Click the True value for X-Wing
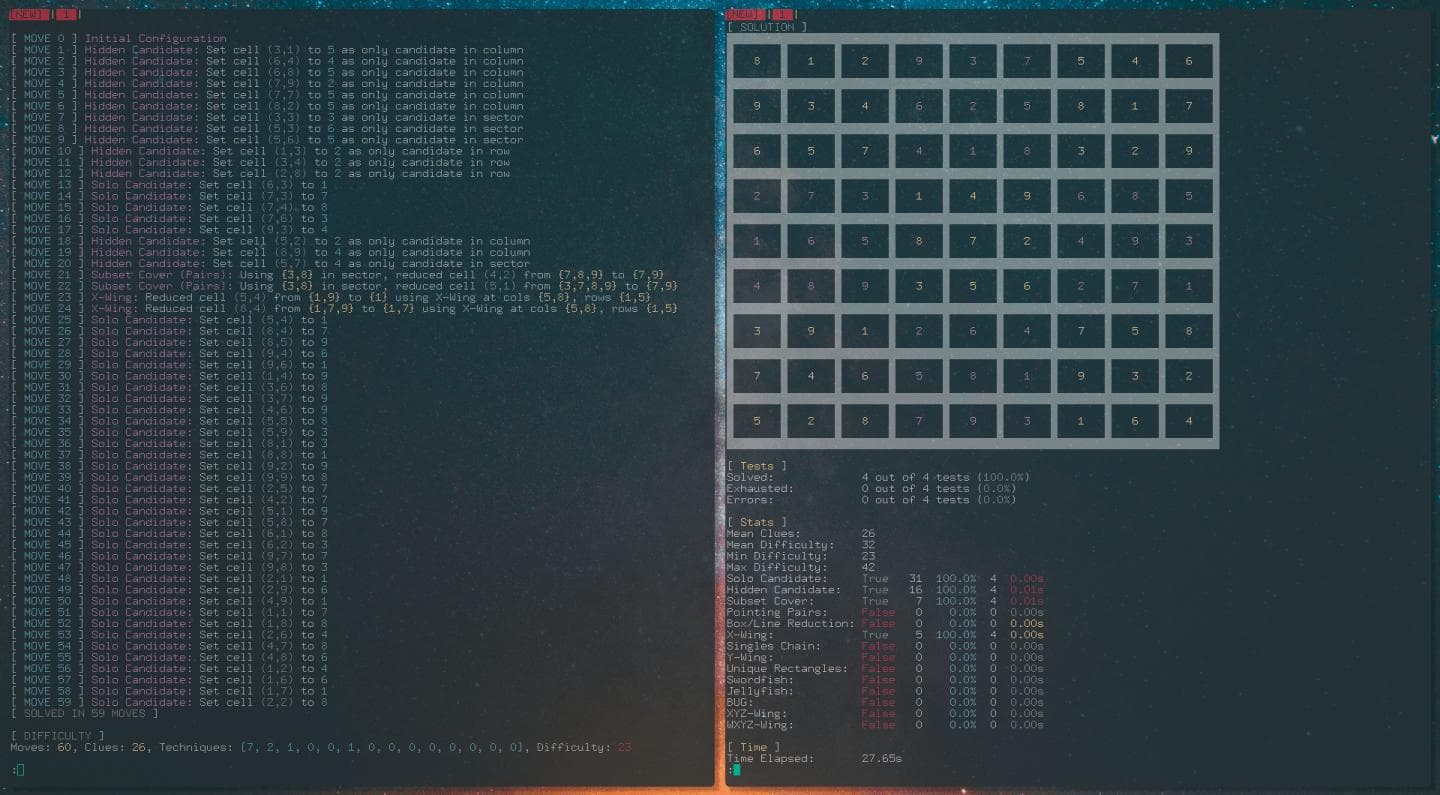Viewport: 1440px width, 795px height. coord(874,635)
